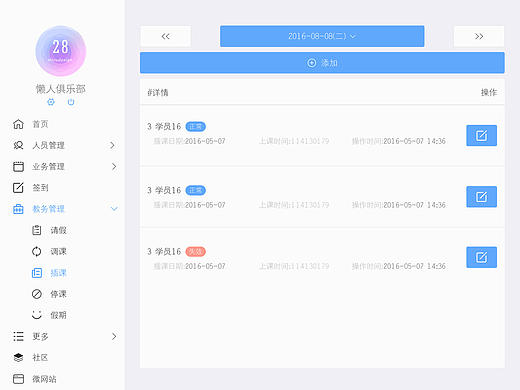Open the 首页 home icon
The width and height of the screenshot is (520, 390).
18,124
